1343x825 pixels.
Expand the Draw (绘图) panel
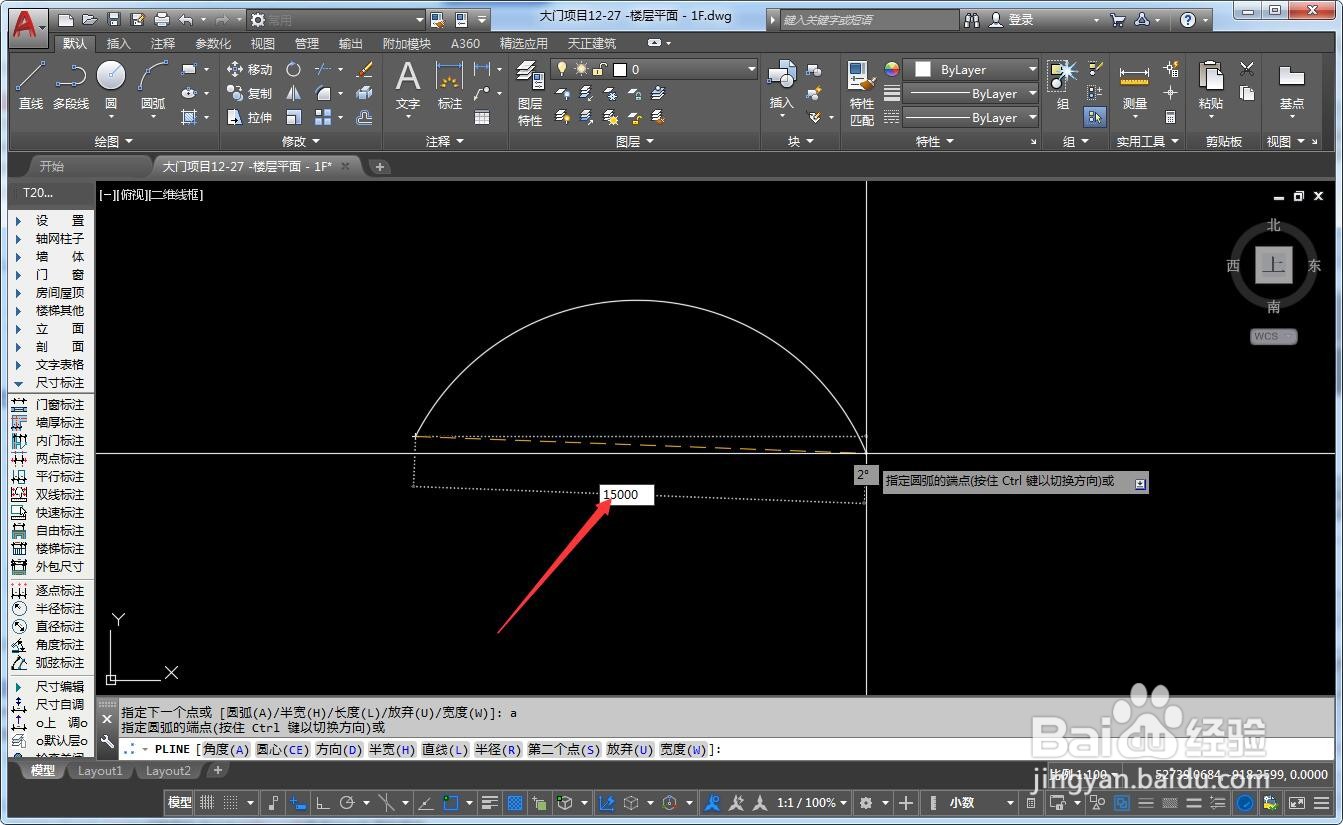[114, 142]
